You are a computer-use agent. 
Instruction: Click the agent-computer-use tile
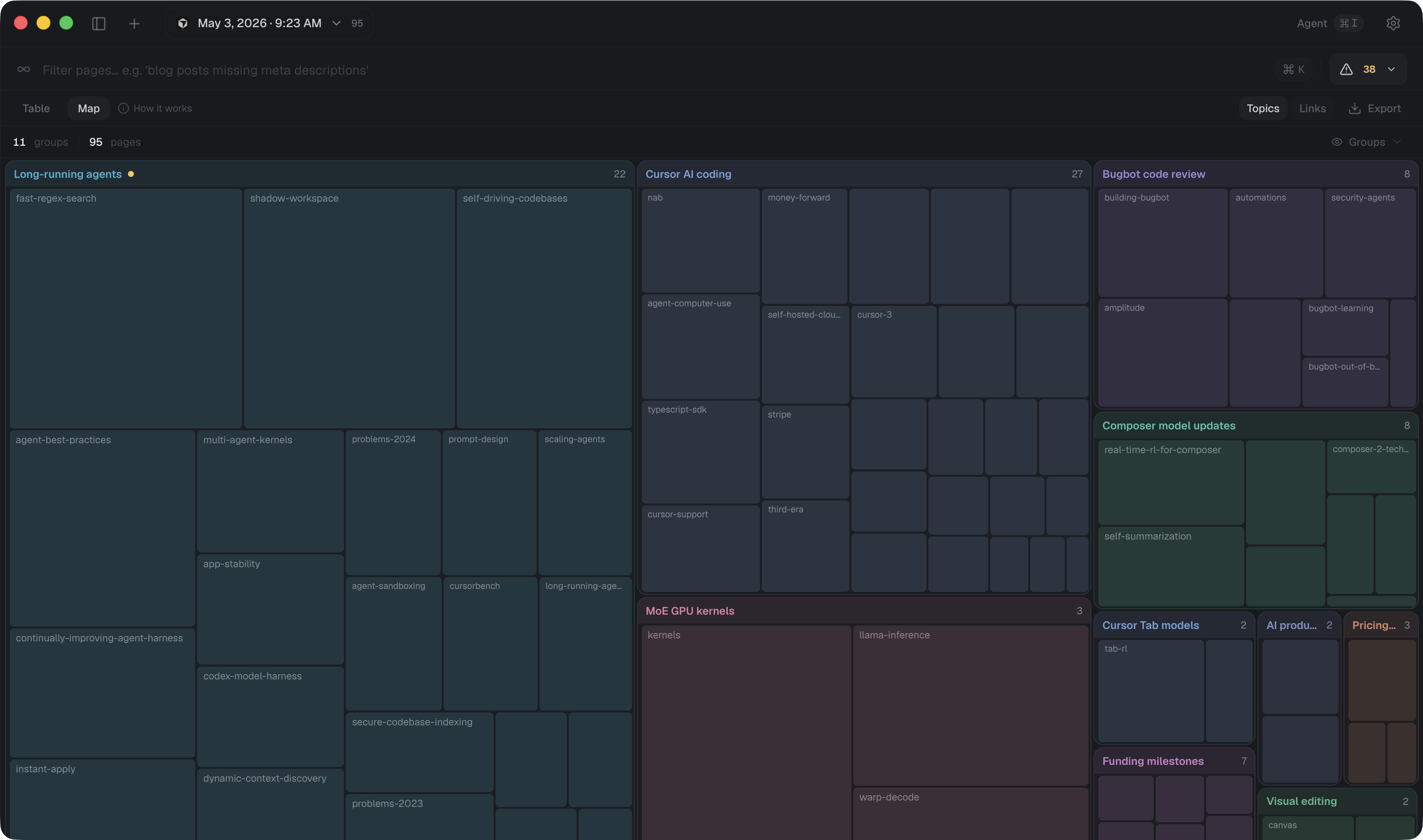point(700,346)
